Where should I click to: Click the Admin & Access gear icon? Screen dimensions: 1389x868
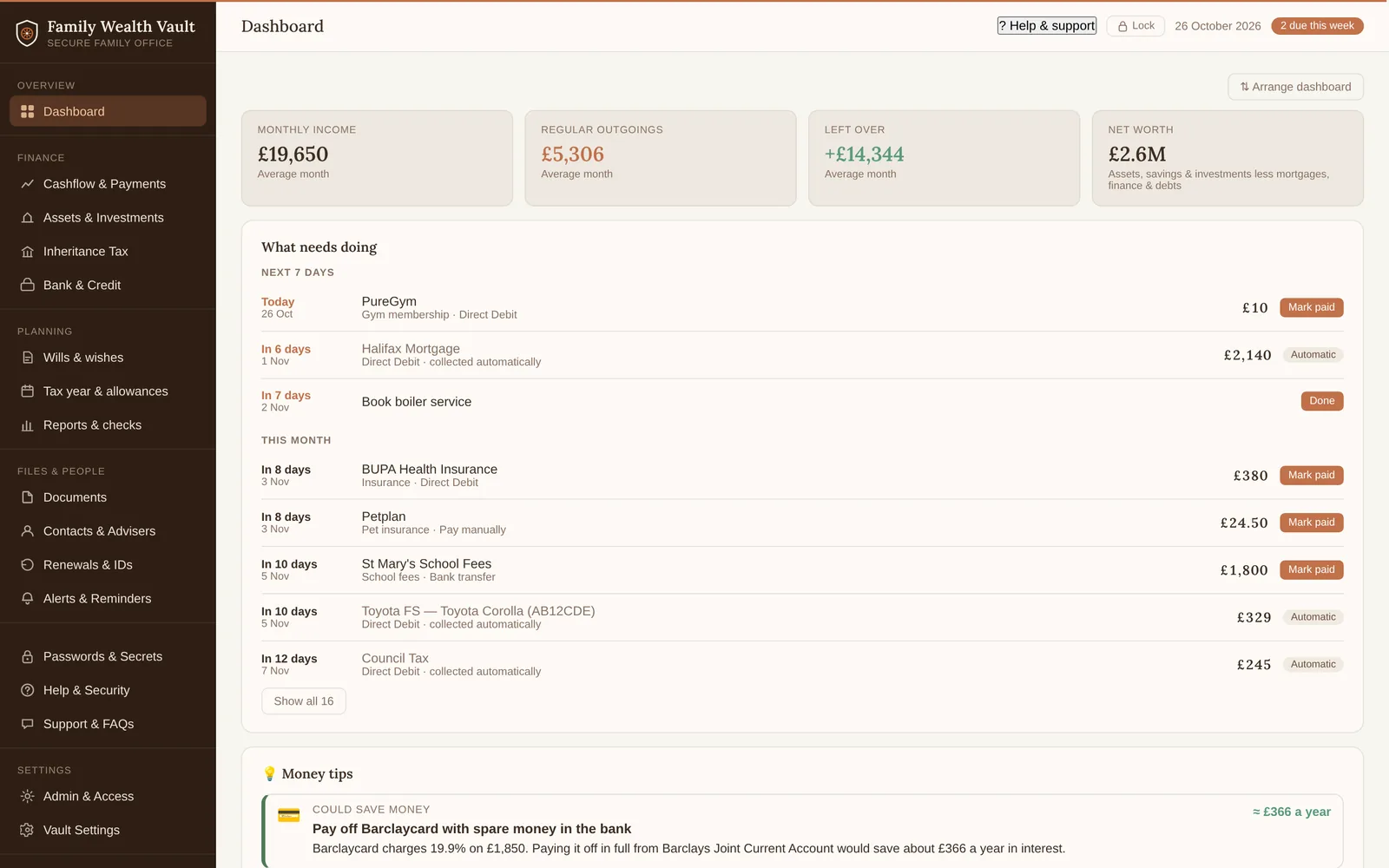tap(27, 797)
